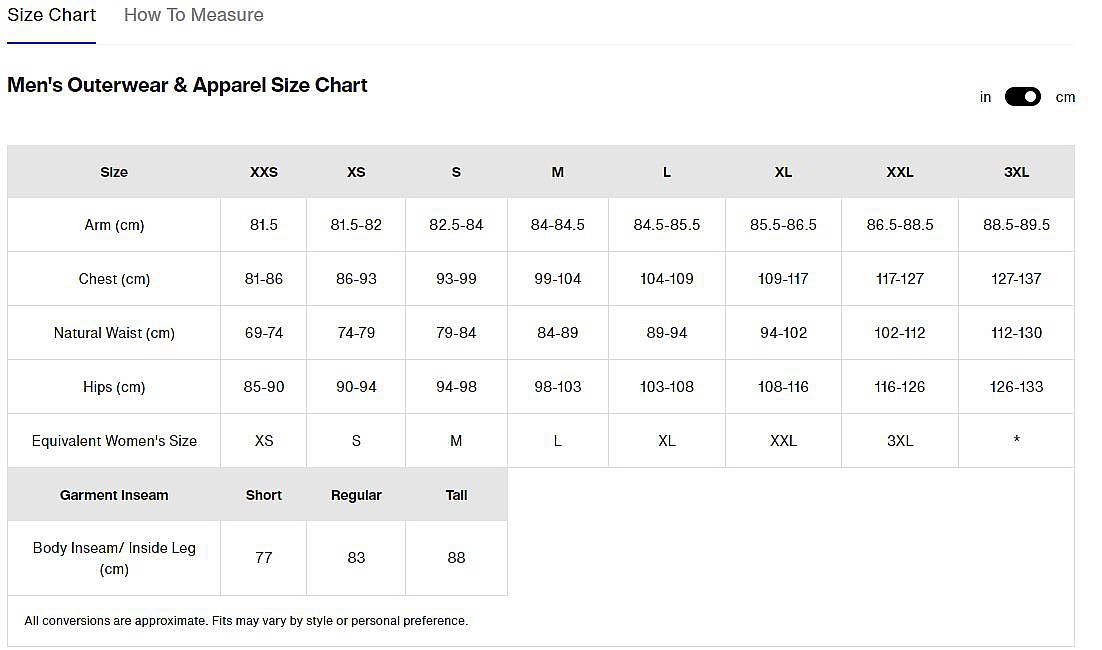The image size is (1102, 650).
Task: Click the Chest (cm) row label
Action: click(x=114, y=279)
